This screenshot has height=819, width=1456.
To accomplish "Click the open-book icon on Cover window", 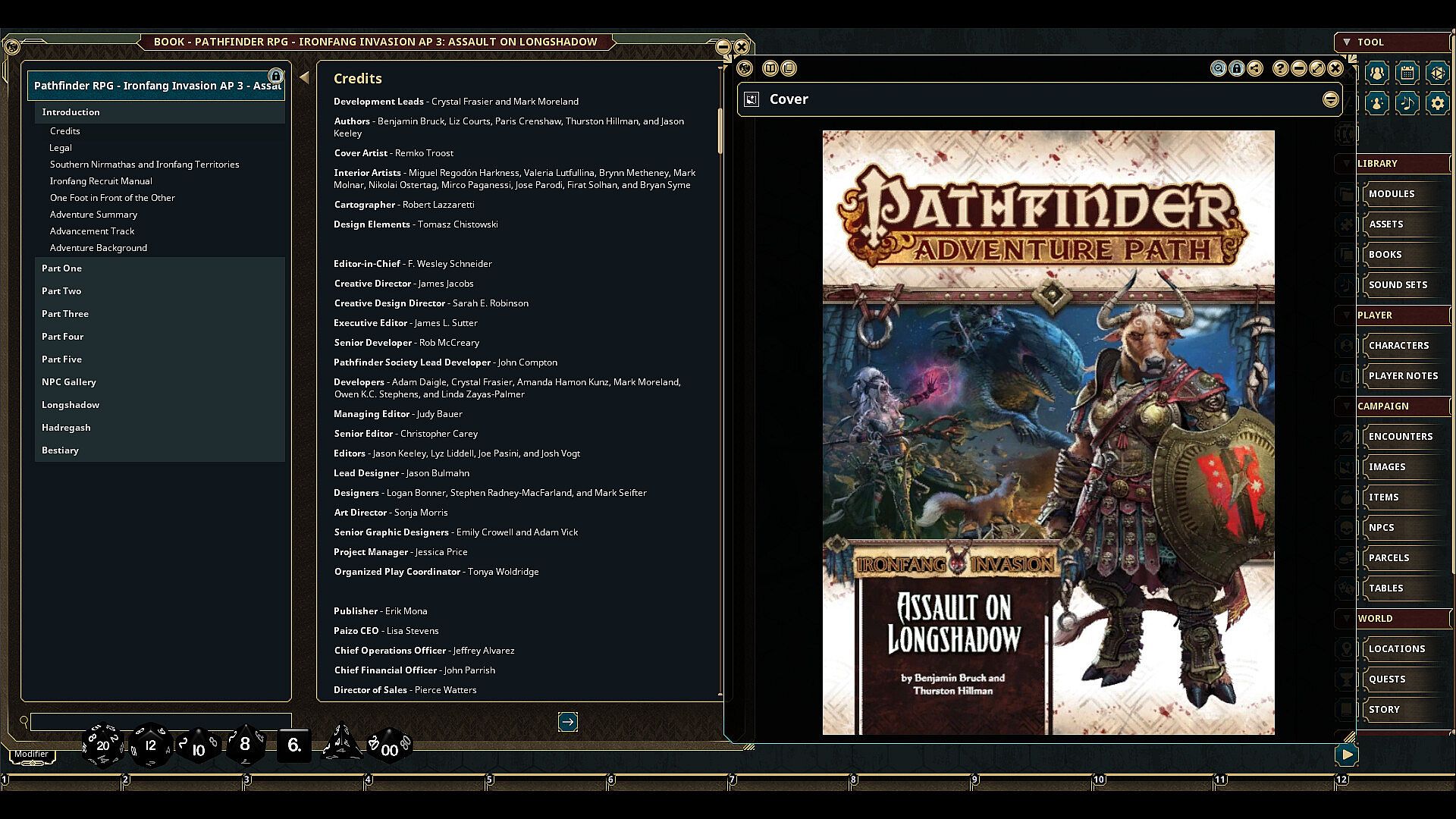I will (770, 69).
